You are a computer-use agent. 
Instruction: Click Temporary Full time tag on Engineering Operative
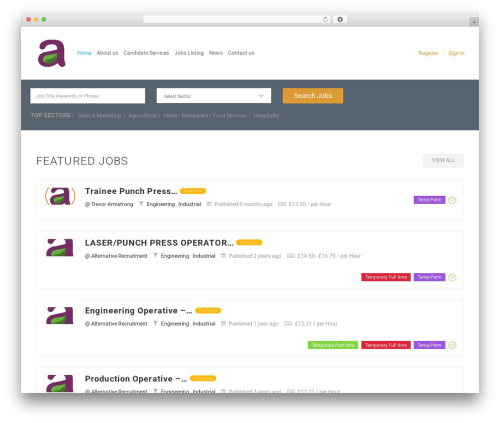(386, 345)
